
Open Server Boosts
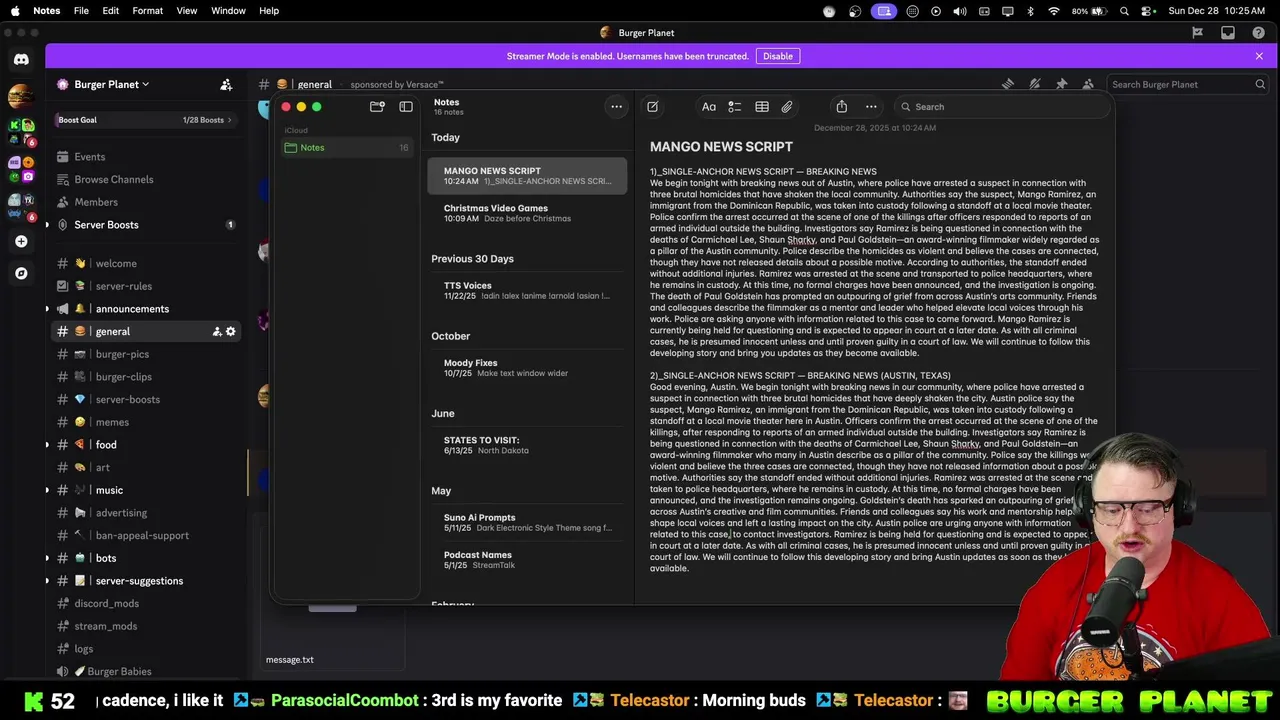[146, 225]
